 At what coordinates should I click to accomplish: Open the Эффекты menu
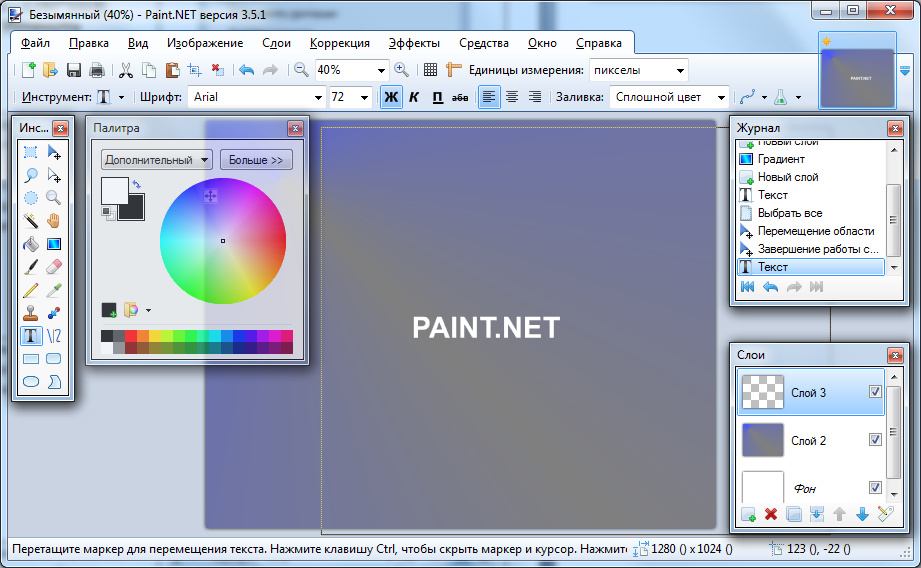pos(414,43)
